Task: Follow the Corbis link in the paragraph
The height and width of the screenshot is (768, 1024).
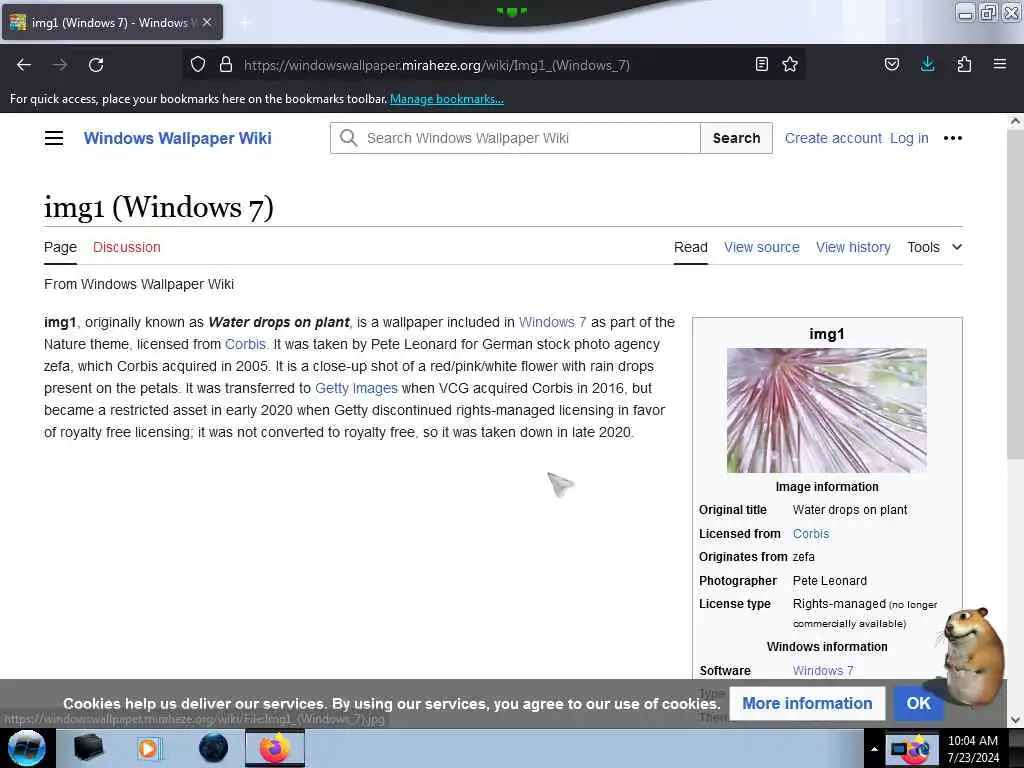Action: pyautogui.click(x=246, y=344)
